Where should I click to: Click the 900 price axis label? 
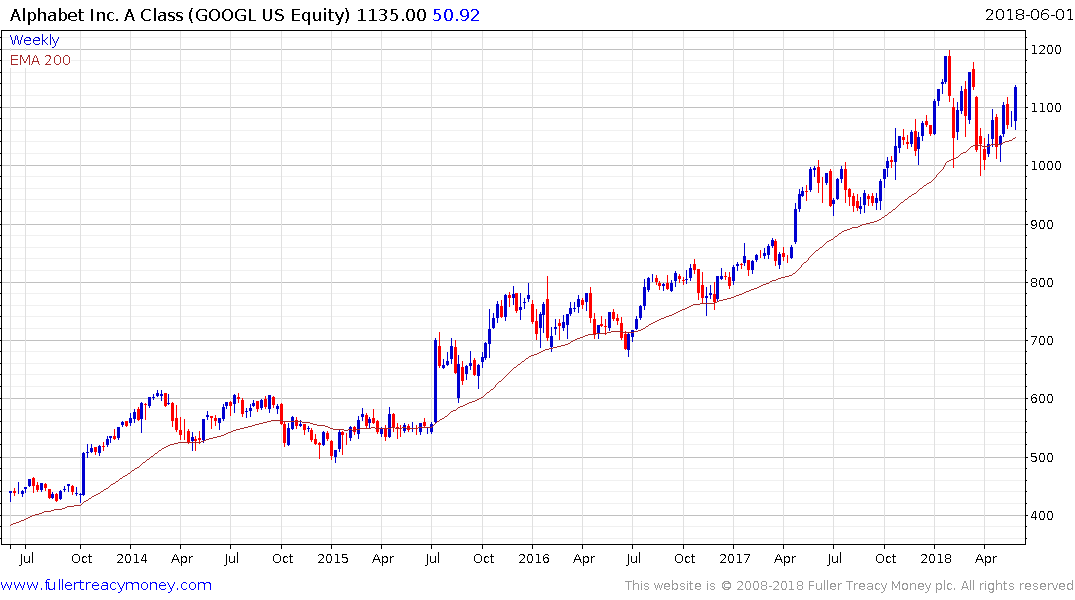click(x=1042, y=224)
